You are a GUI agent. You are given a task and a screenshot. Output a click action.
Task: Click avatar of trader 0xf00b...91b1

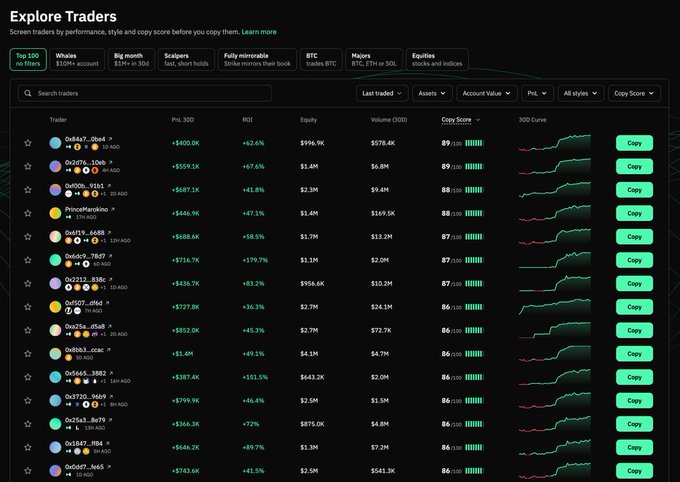click(55, 190)
